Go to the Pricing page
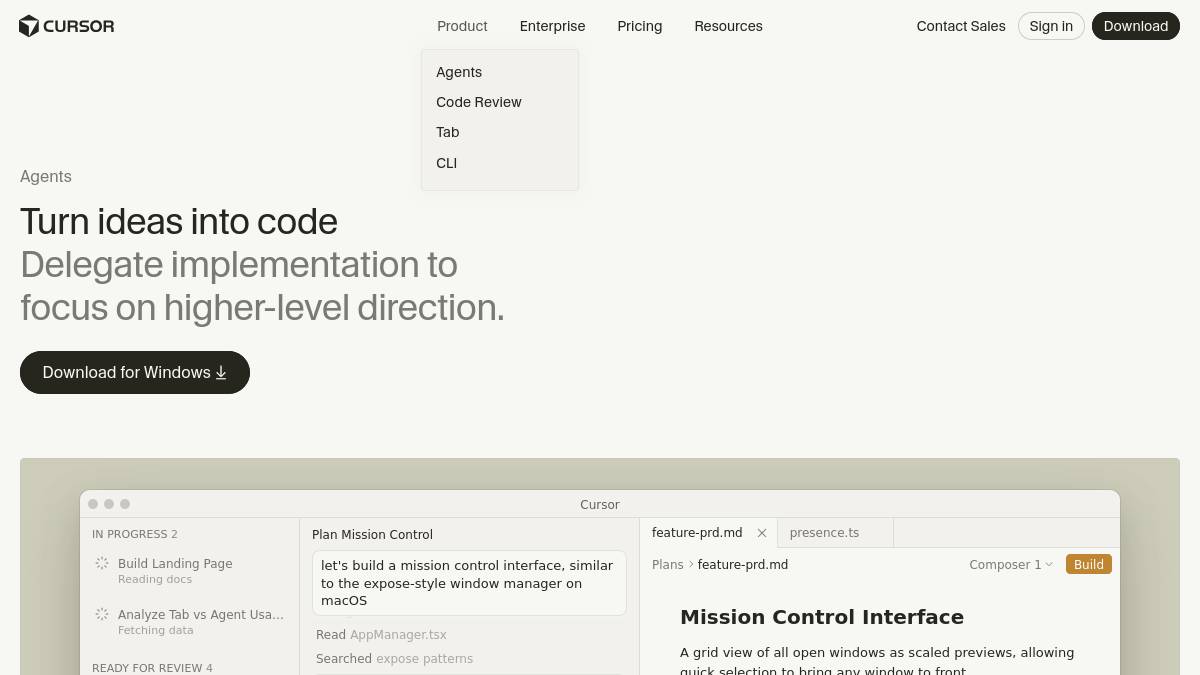The height and width of the screenshot is (675, 1200). point(640,26)
